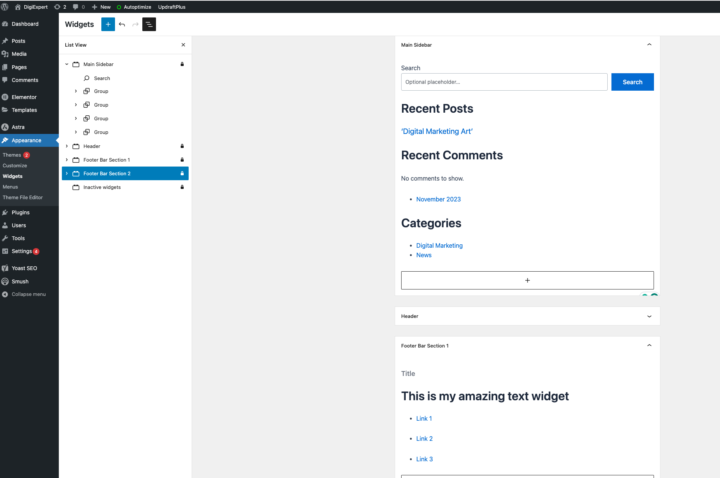Viewport: 720px width, 478px height.
Task: Expand the Header item in List View
Action: coord(66,146)
